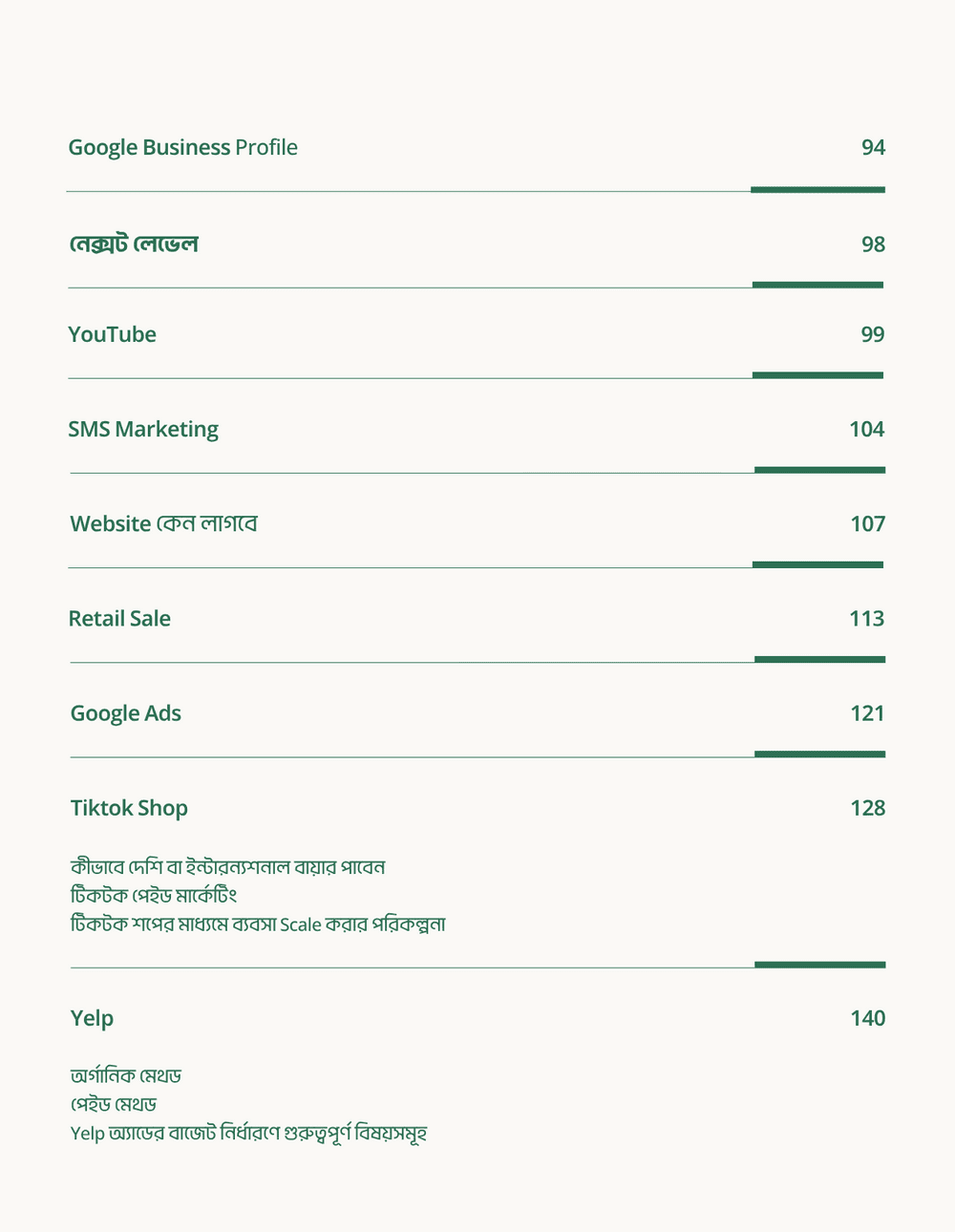955x1232 pixels.
Task: Go to the YouTube chapter entry
Action: coord(112,335)
